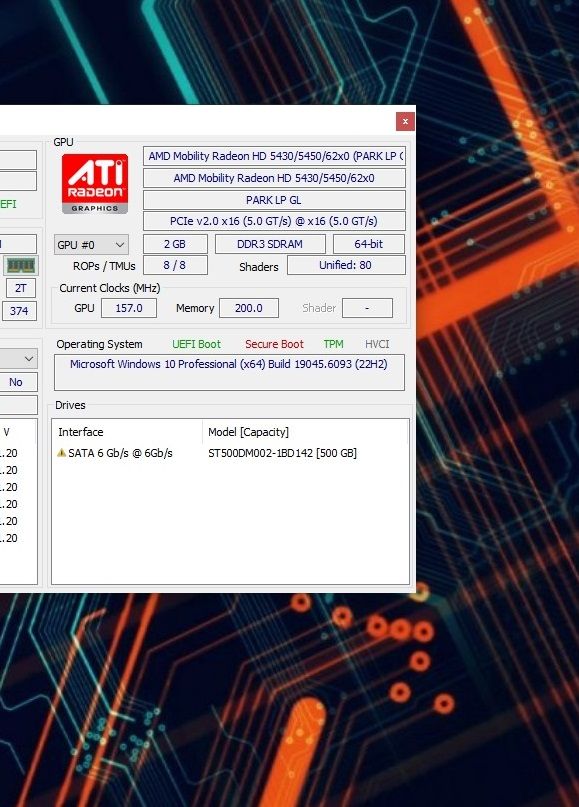Screen dimensions: 579x807
Task: Click the SATA drive warning icon
Action: [61, 453]
